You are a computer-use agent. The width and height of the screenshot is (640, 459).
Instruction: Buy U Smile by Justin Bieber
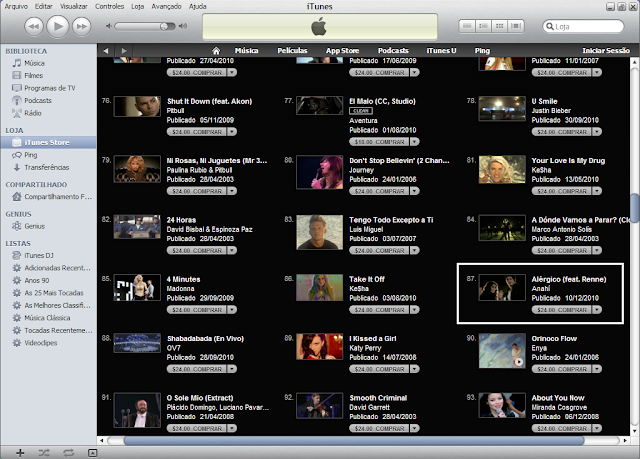[x=562, y=132]
